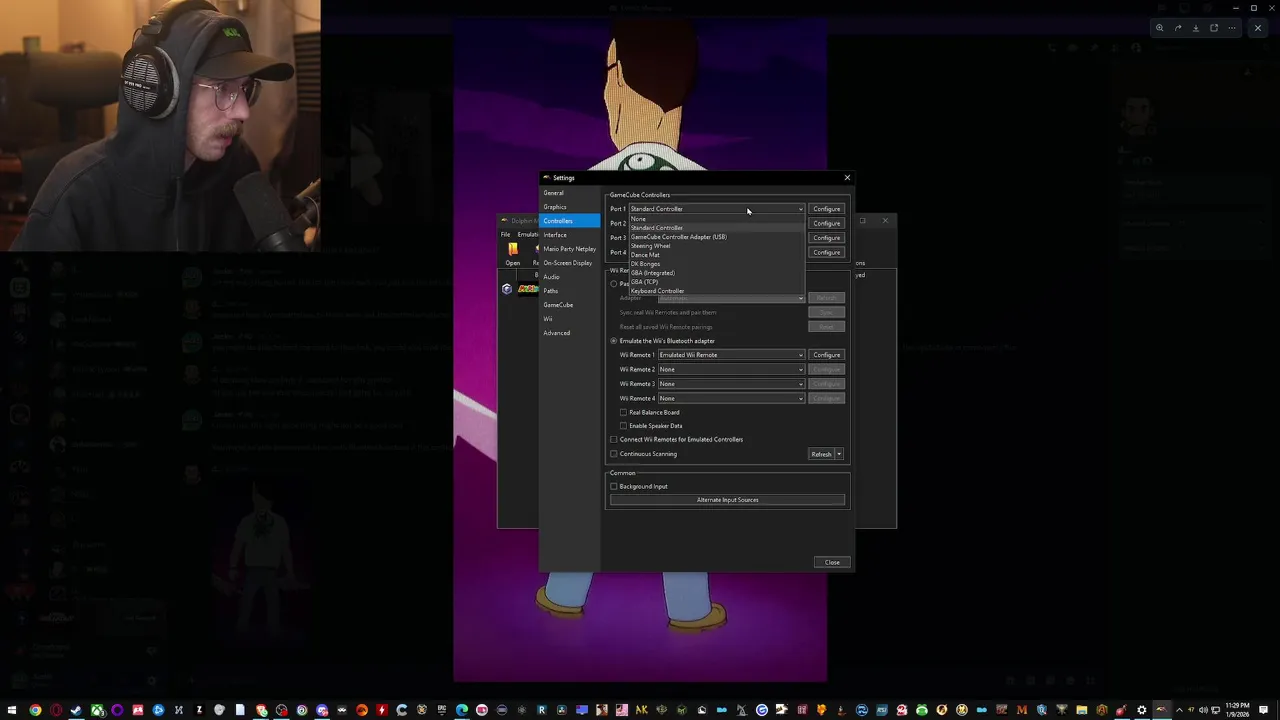Open the Wii Remote 2 dropdown
Viewport: 1280px width, 720px height.
point(731,369)
